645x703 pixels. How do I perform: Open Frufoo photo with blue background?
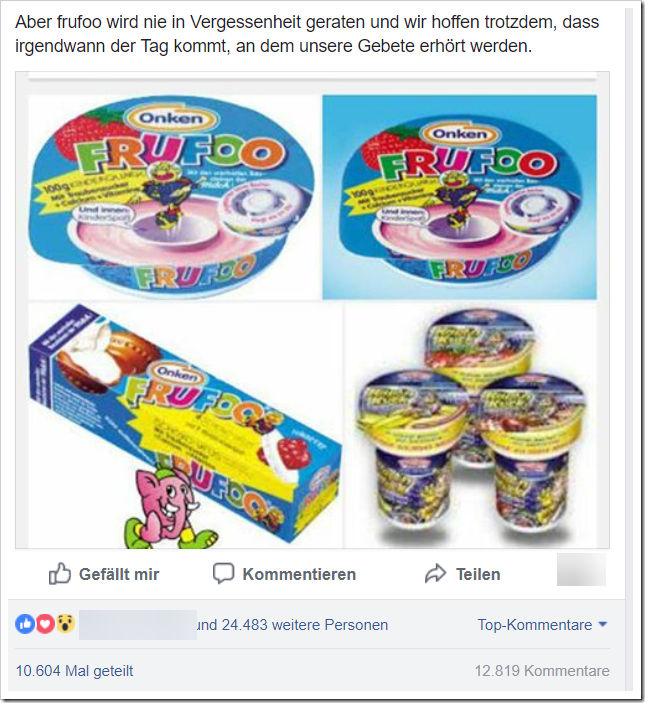pyautogui.click(x=459, y=197)
